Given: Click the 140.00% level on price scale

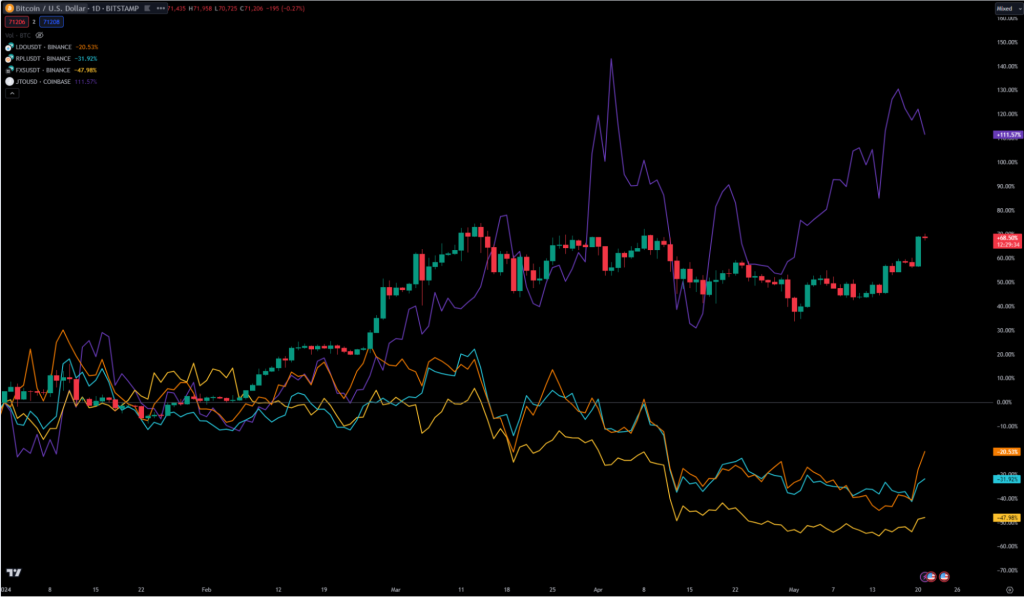Looking at the screenshot, I should coord(1007,66).
